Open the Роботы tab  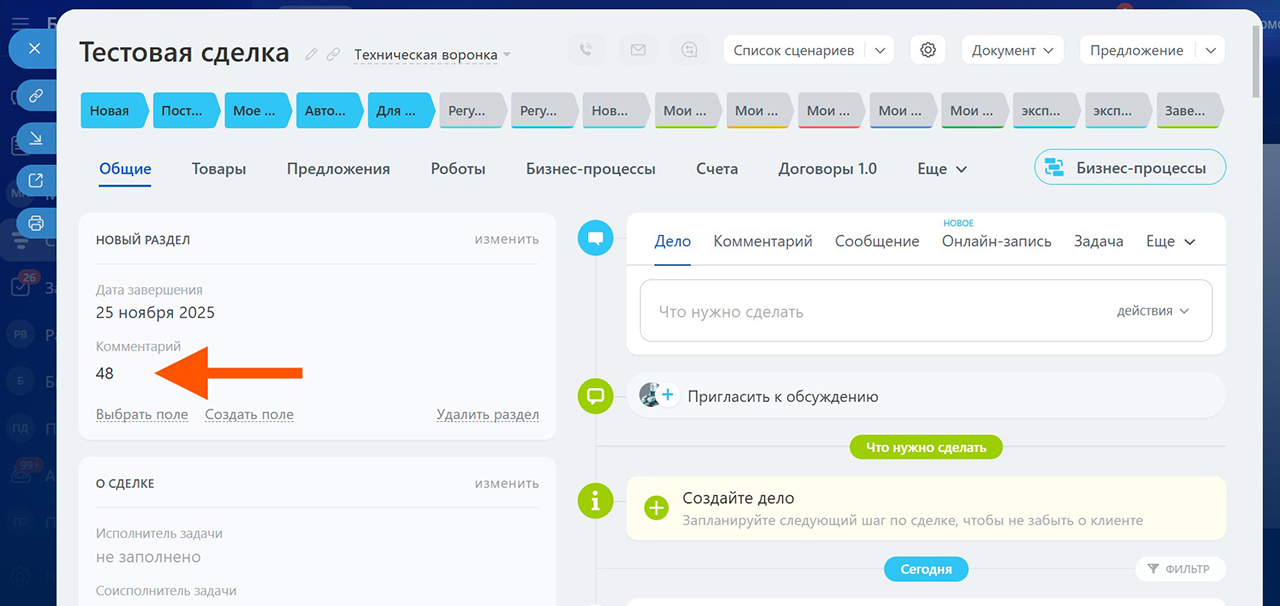click(458, 169)
